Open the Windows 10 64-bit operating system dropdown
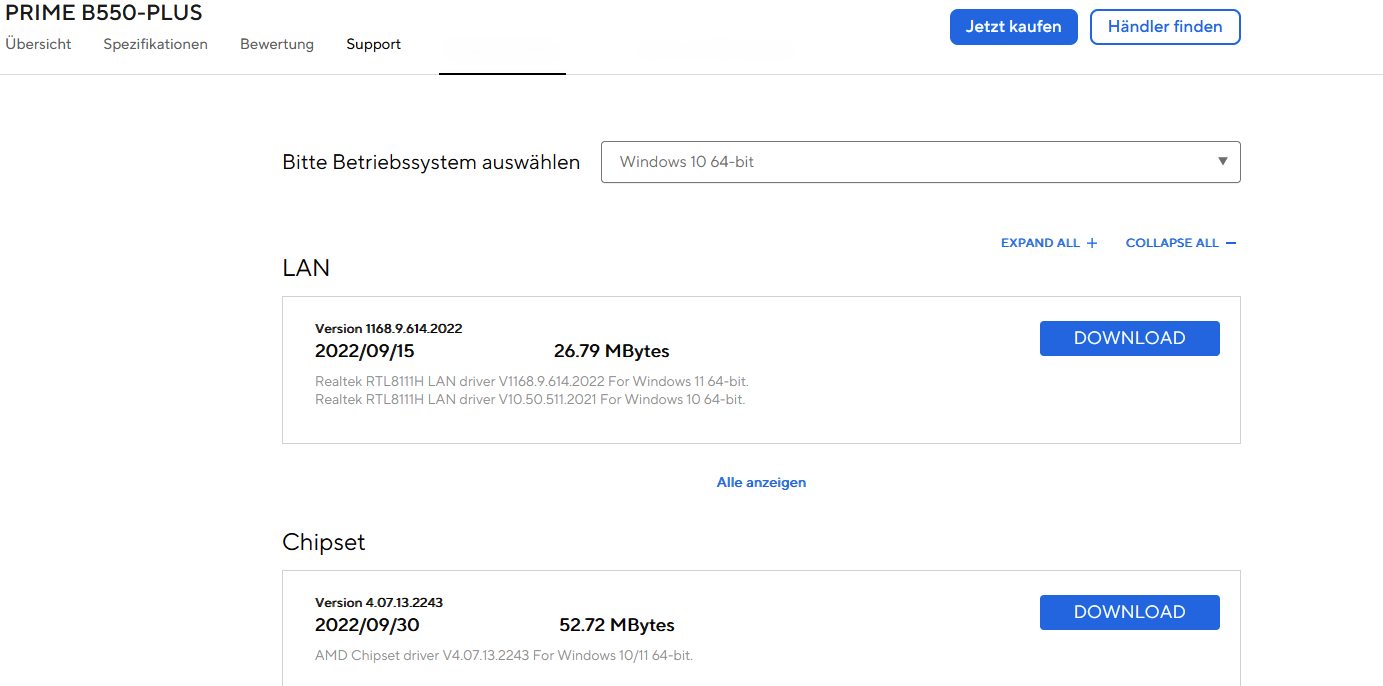The width and height of the screenshot is (1383, 686). coord(920,162)
